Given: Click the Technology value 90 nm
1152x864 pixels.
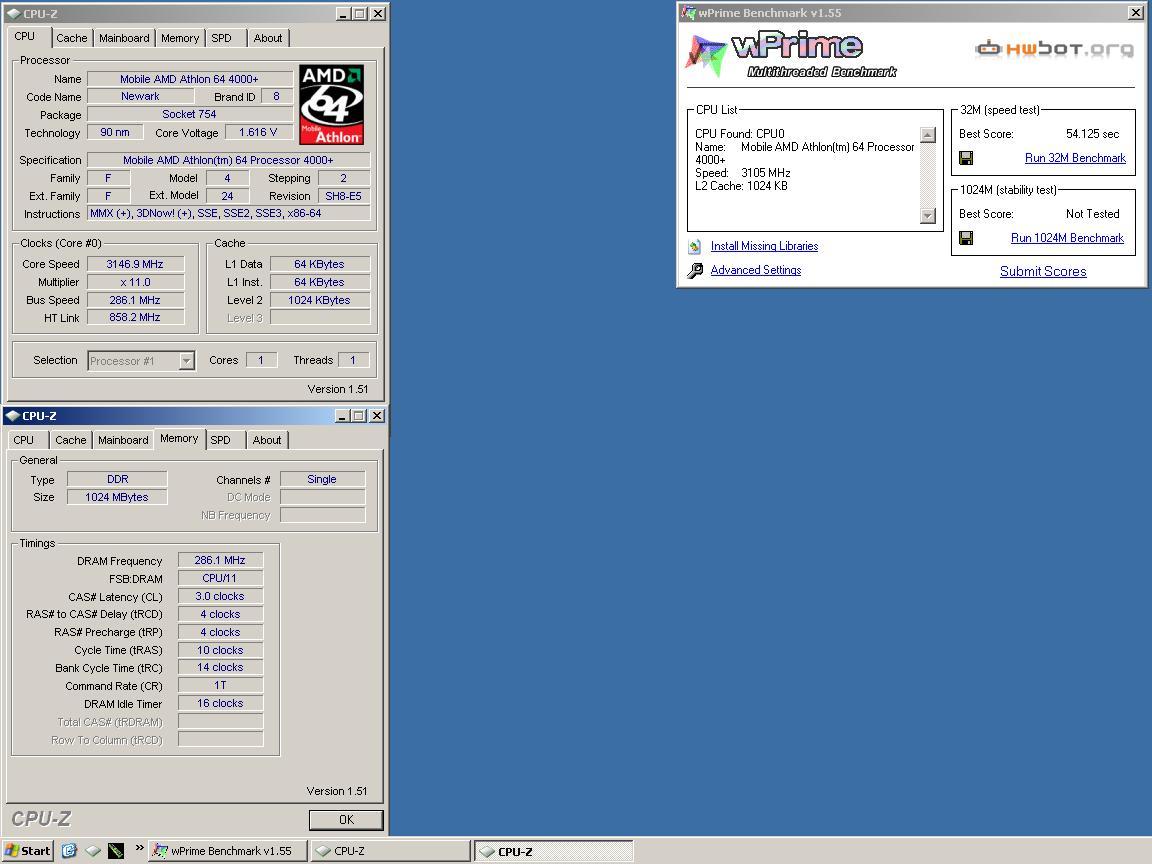Looking at the screenshot, I should [115, 132].
